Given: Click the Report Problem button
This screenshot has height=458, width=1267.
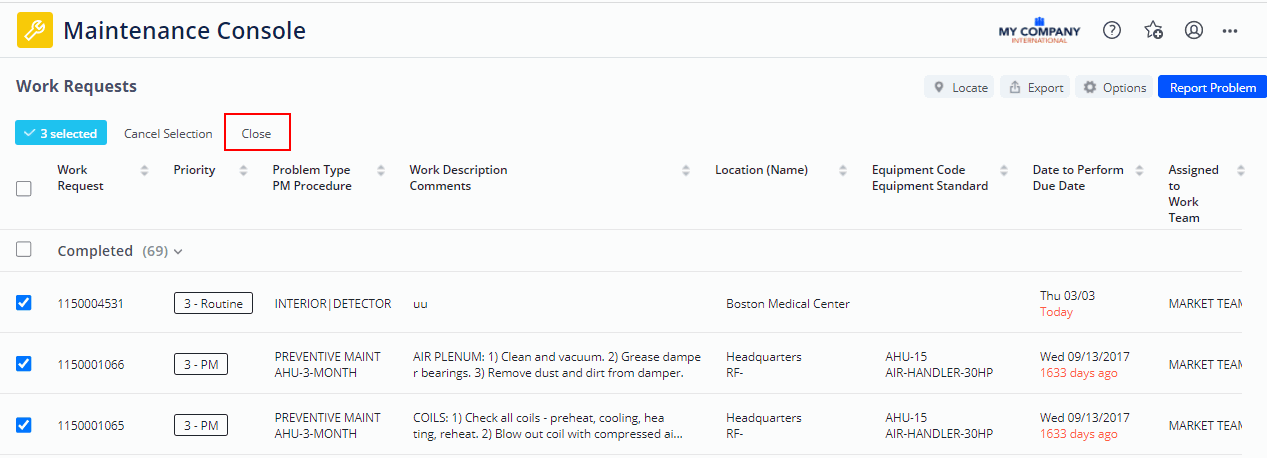Looking at the screenshot, I should click(1212, 87).
